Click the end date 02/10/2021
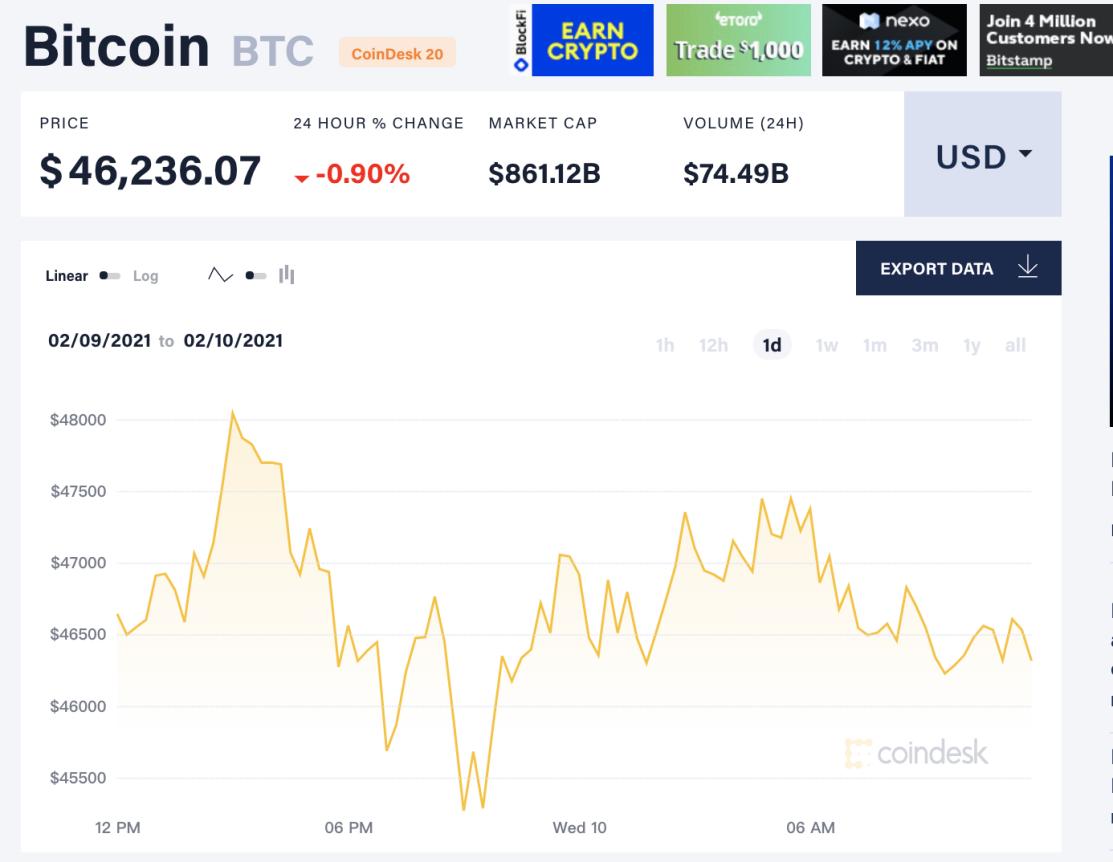The height and width of the screenshot is (862, 1113). tap(233, 341)
